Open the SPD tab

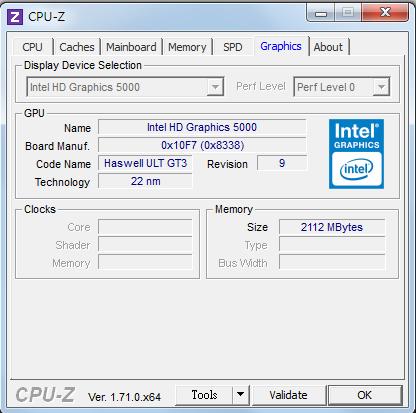(x=233, y=47)
